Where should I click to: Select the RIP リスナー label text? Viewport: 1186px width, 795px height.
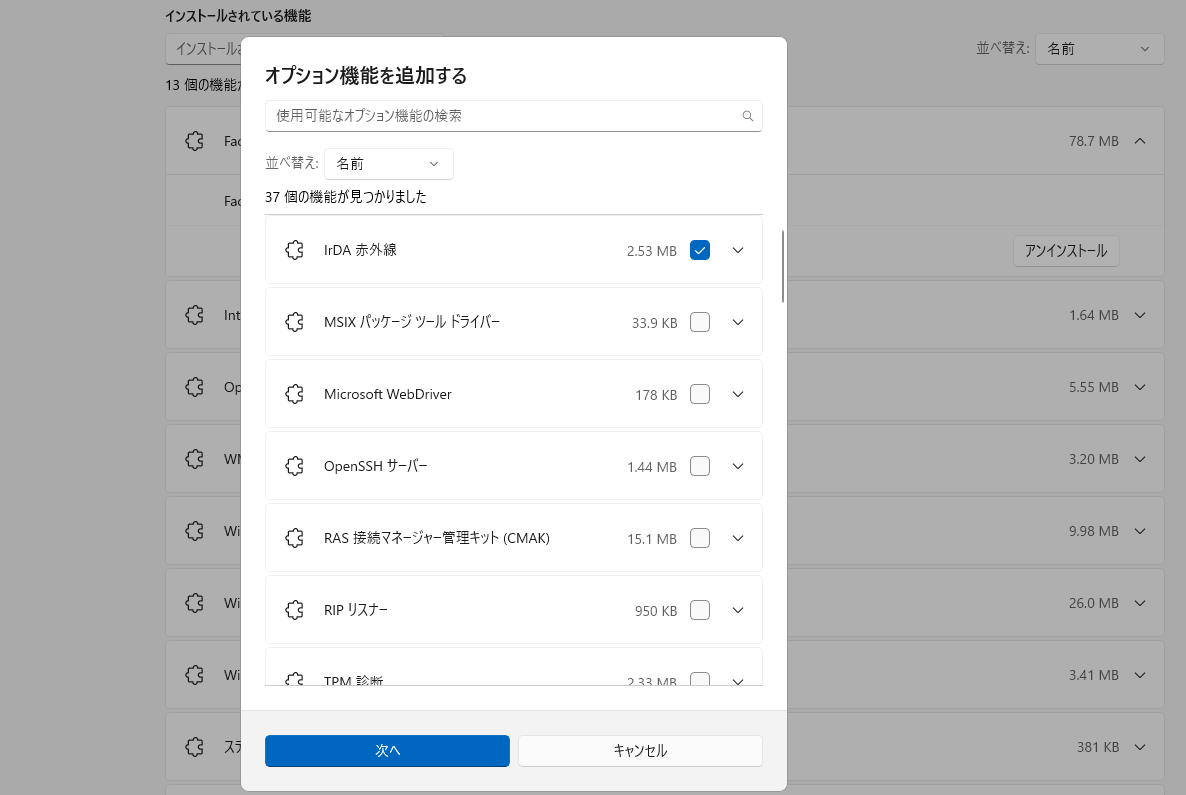355,610
